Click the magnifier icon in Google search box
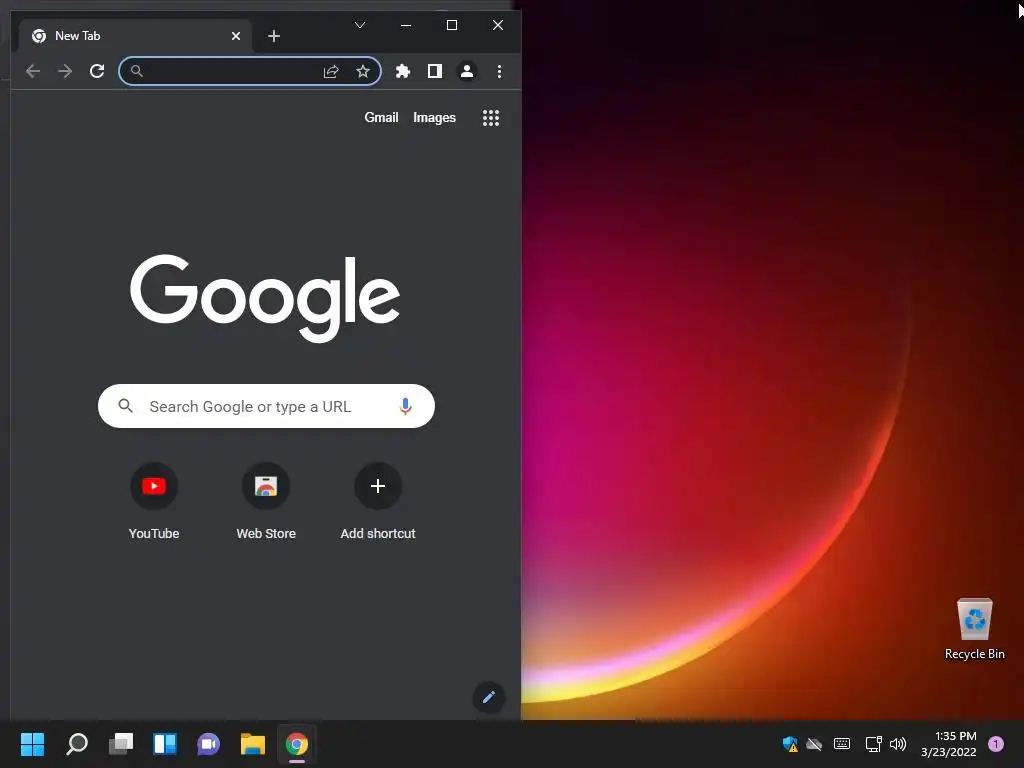This screenshot has width=1024, height=768. [125, 406]
